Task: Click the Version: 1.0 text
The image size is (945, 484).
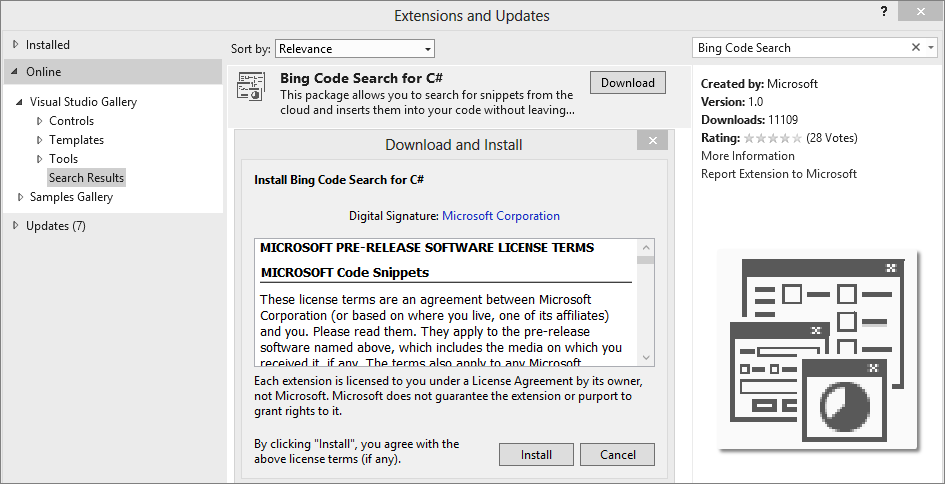Action: (x=732, y=102)
